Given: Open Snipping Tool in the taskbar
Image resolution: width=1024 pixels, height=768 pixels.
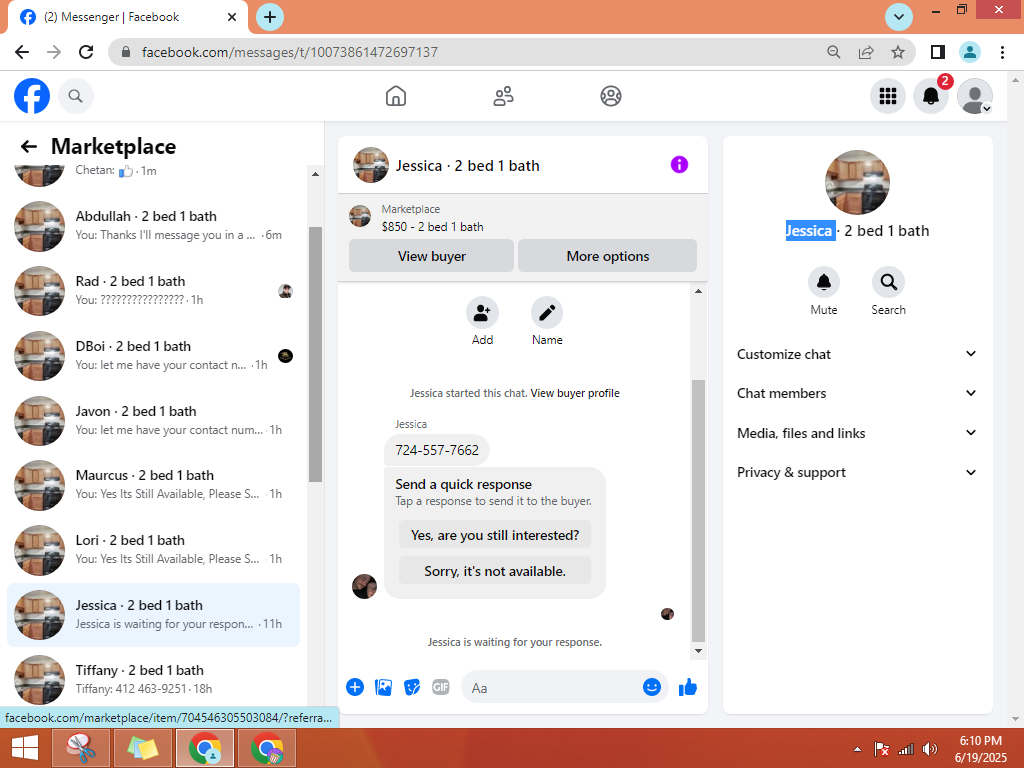Looking at the screenshot, I should pos(80,748).
